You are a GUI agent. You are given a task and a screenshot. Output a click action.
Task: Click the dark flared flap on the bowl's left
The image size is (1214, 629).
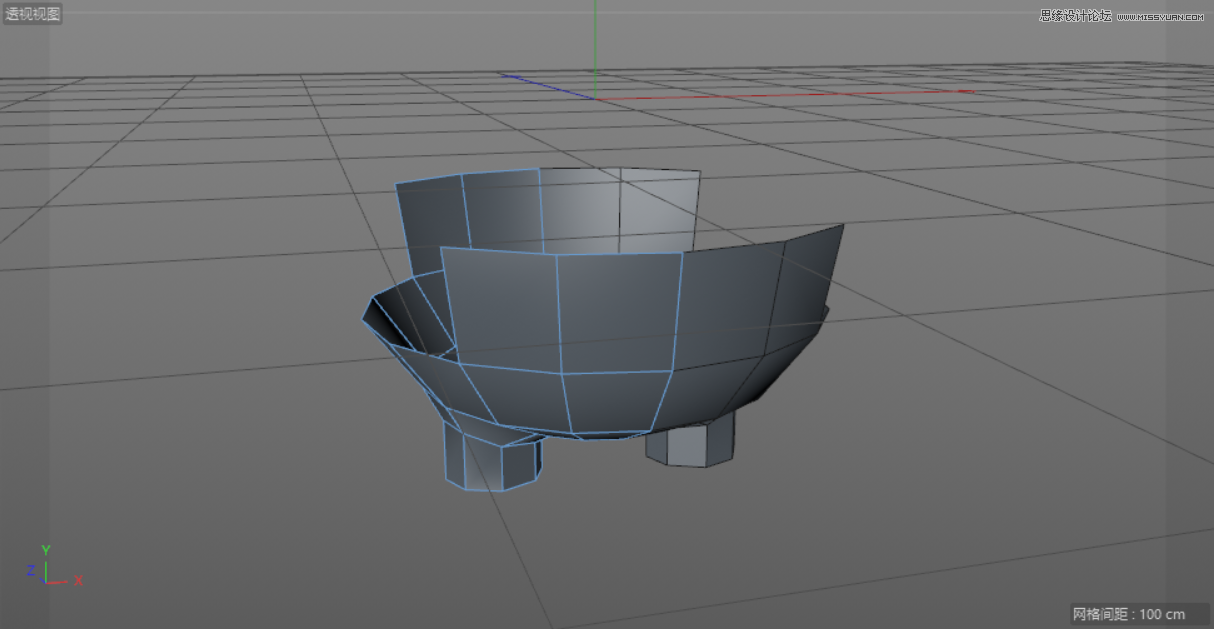[x=395, y=310]
